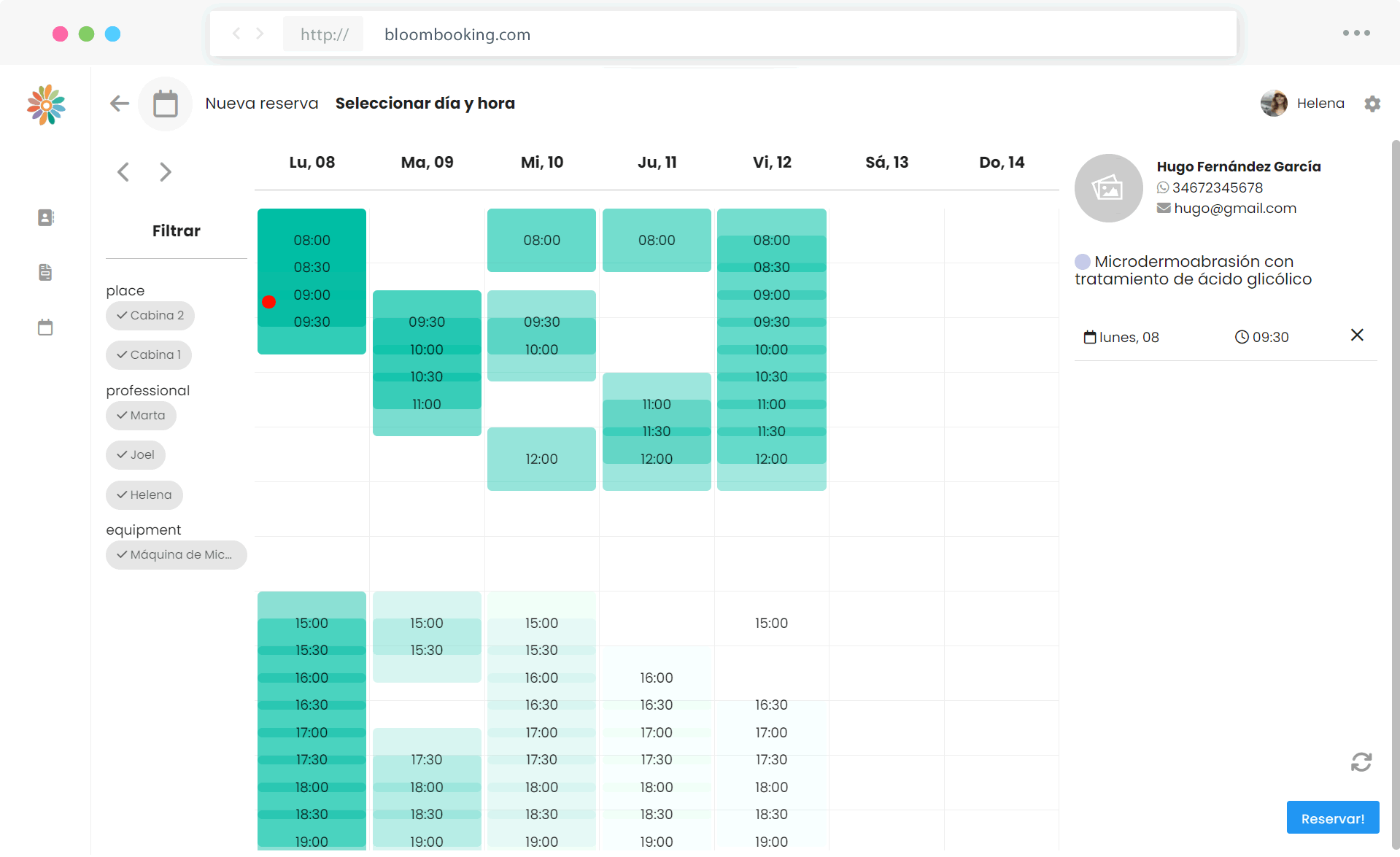Image resolution: width=1400 pixels, height=857 pixels.
Task: Go back with the left arrow icon
Action: (x=120, y=104)
